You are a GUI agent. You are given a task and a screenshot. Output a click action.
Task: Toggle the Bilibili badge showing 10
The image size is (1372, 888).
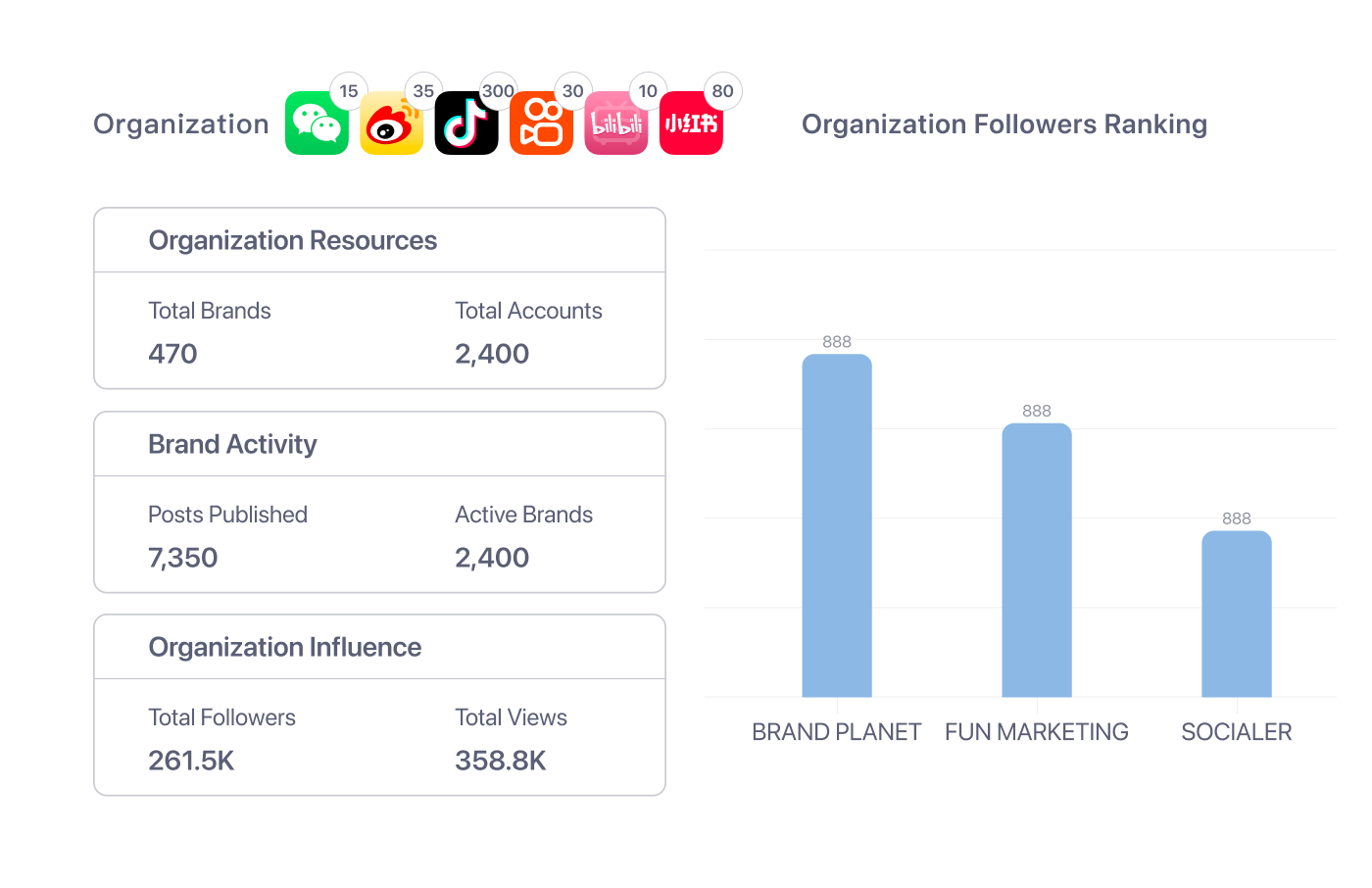[648, 90]
